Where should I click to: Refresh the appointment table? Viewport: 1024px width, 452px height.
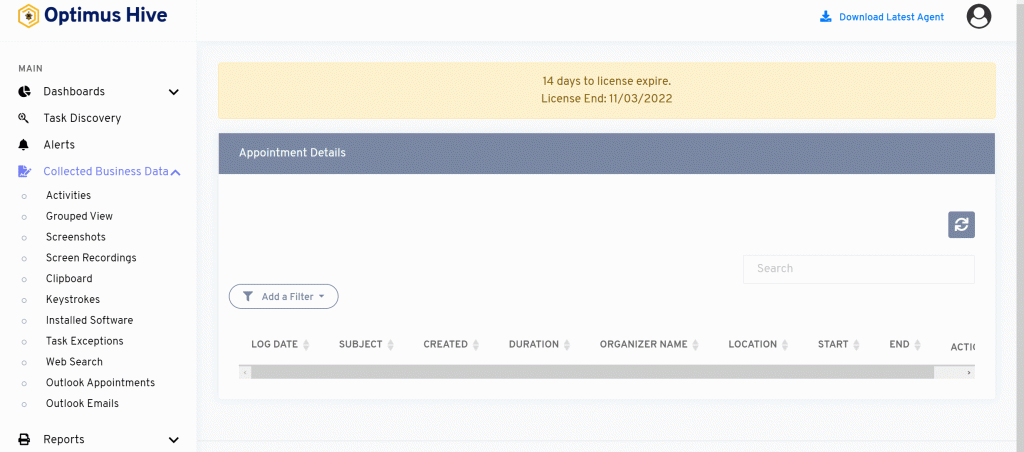pos(961,225)
